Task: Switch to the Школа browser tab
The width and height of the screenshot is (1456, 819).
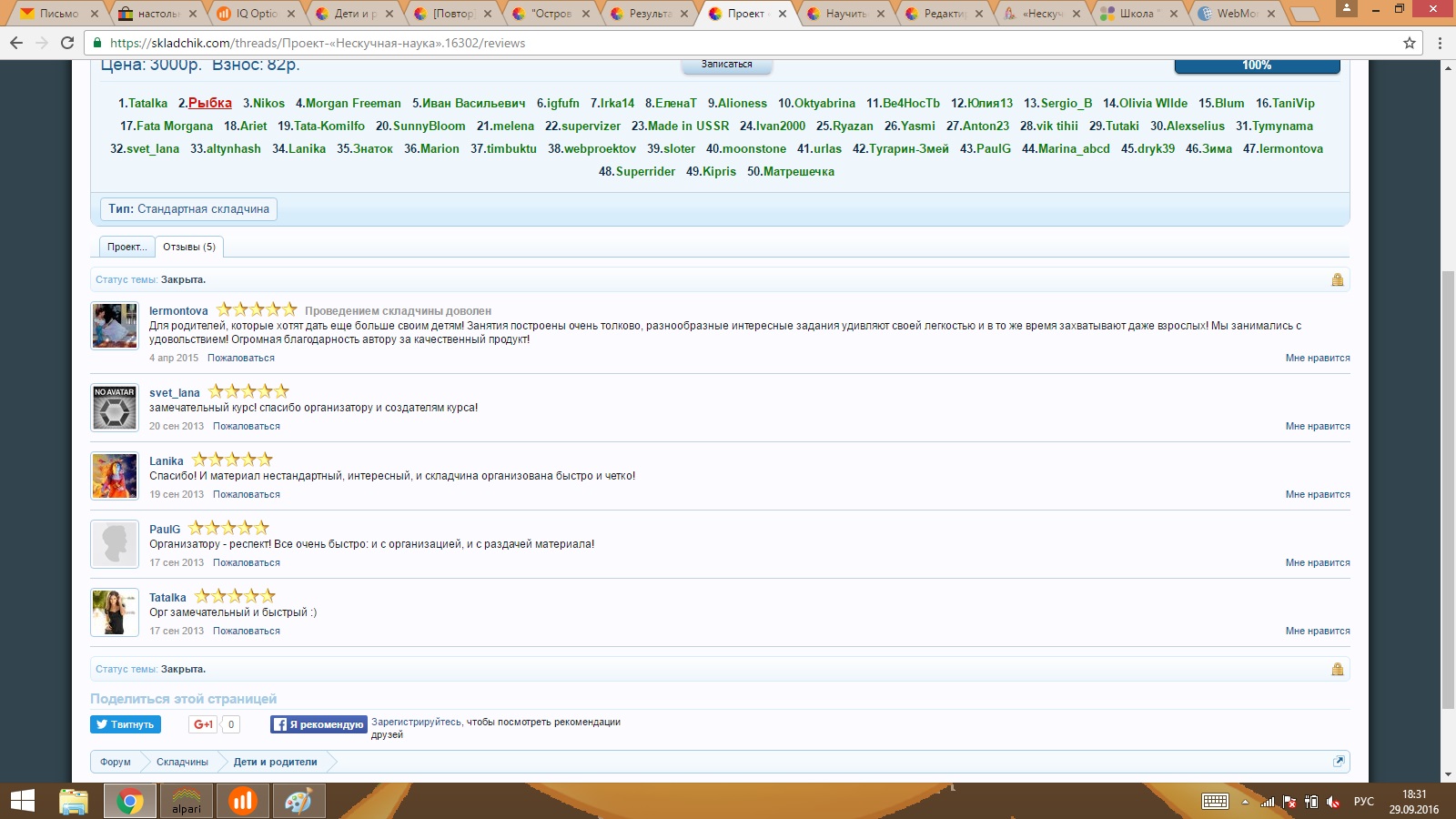Action: coord(1137,14)
